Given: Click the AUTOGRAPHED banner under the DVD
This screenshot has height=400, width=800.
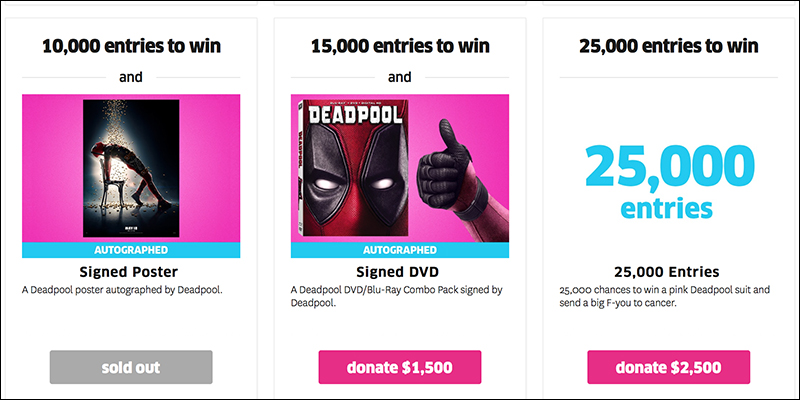Looking at the screenshot, I should (399, 250).
